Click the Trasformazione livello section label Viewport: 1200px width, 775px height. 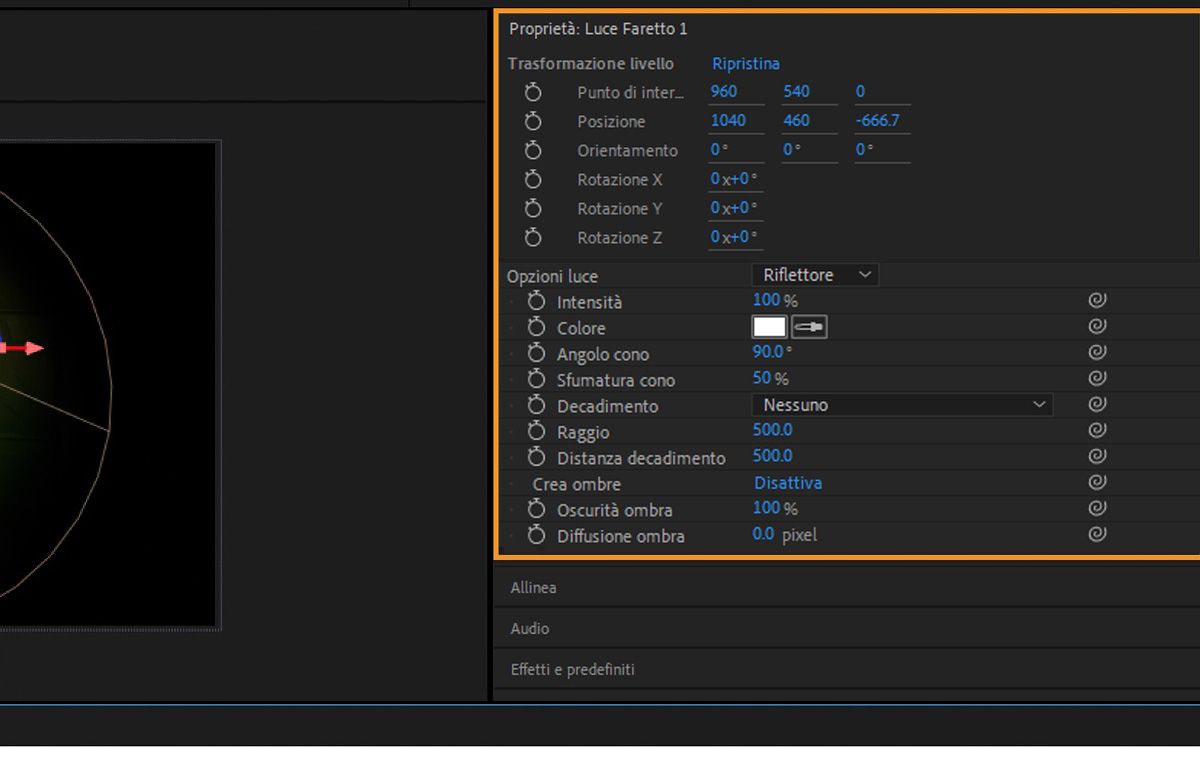[591, 63]
